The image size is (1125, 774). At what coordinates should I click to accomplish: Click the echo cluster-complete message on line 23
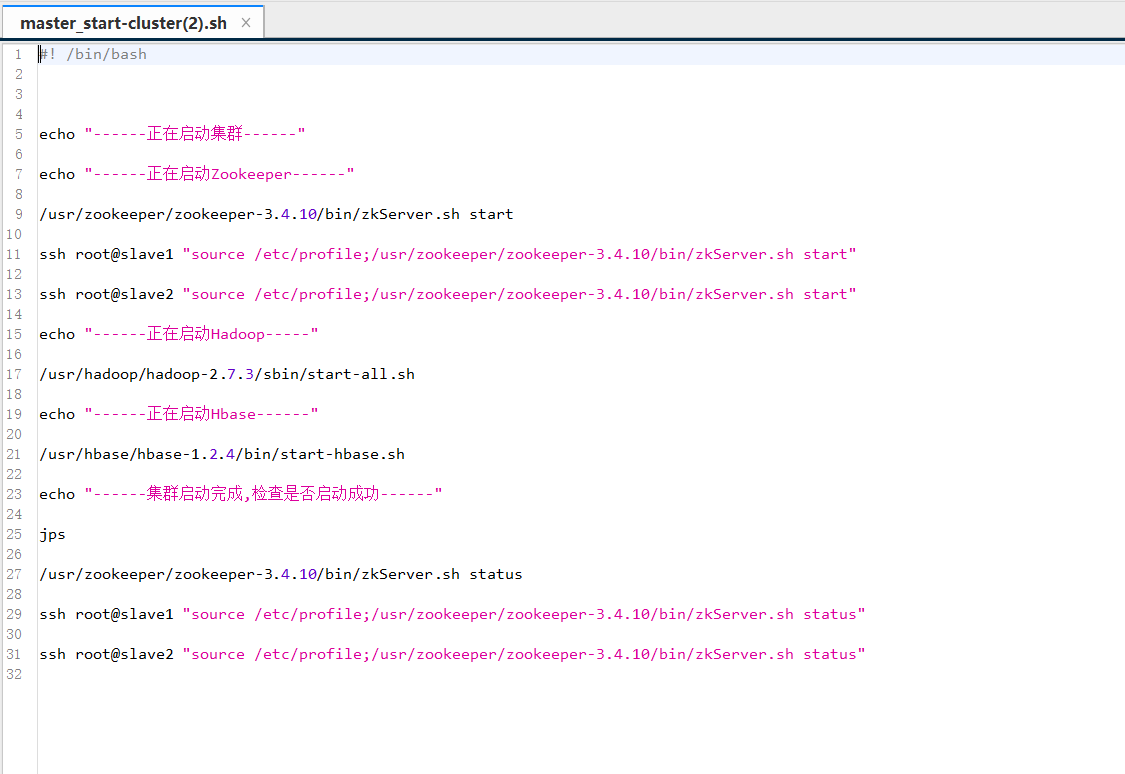tap(240, 493)
